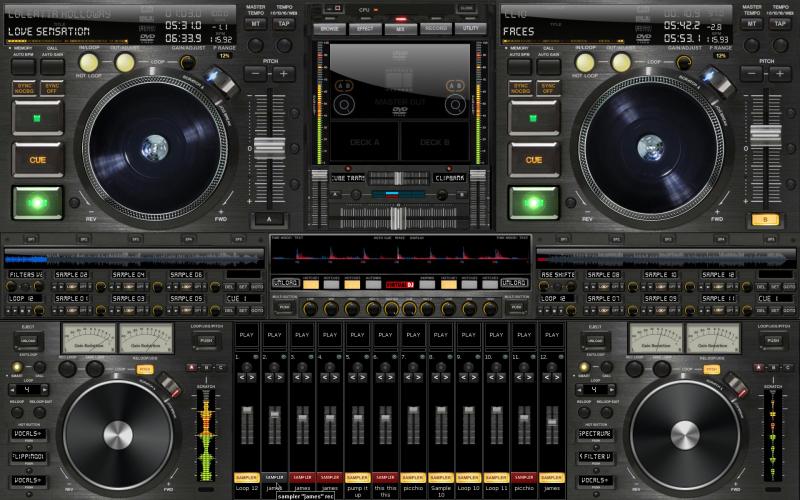Click the main crossfader handle

(x=398, y=218)
